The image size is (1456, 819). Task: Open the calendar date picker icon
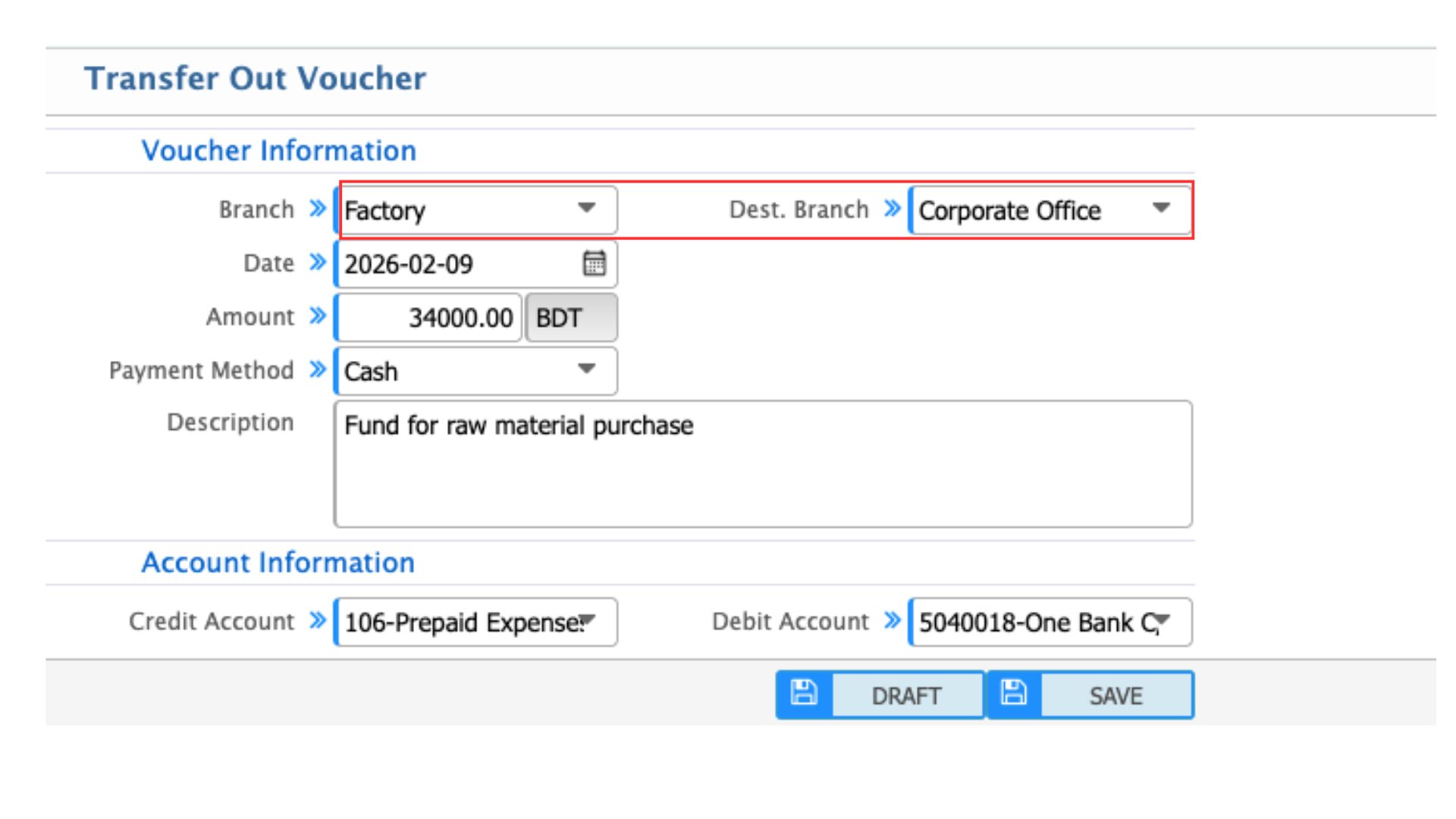[x=594, y=264]
